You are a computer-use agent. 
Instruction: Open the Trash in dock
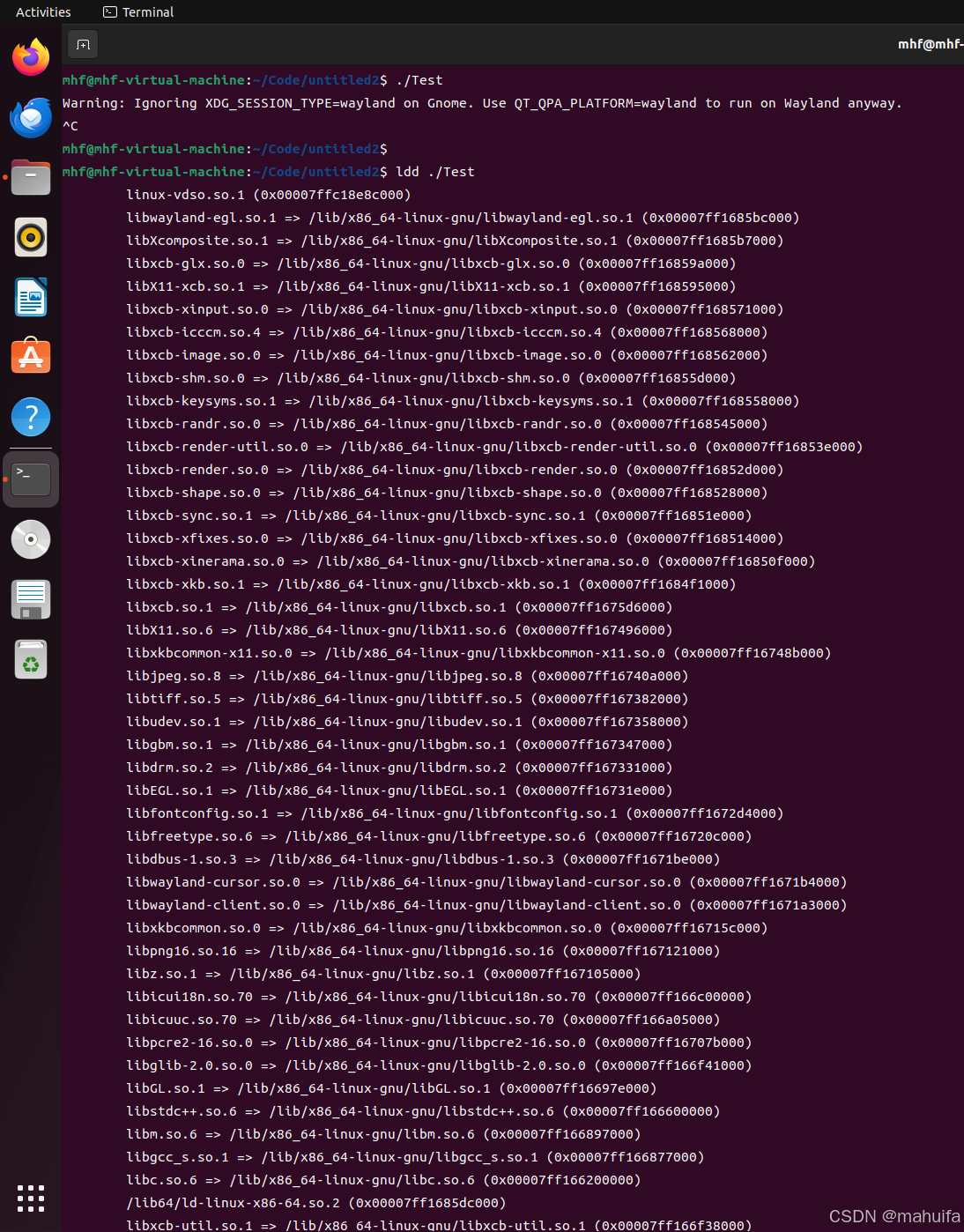point(31,659)
